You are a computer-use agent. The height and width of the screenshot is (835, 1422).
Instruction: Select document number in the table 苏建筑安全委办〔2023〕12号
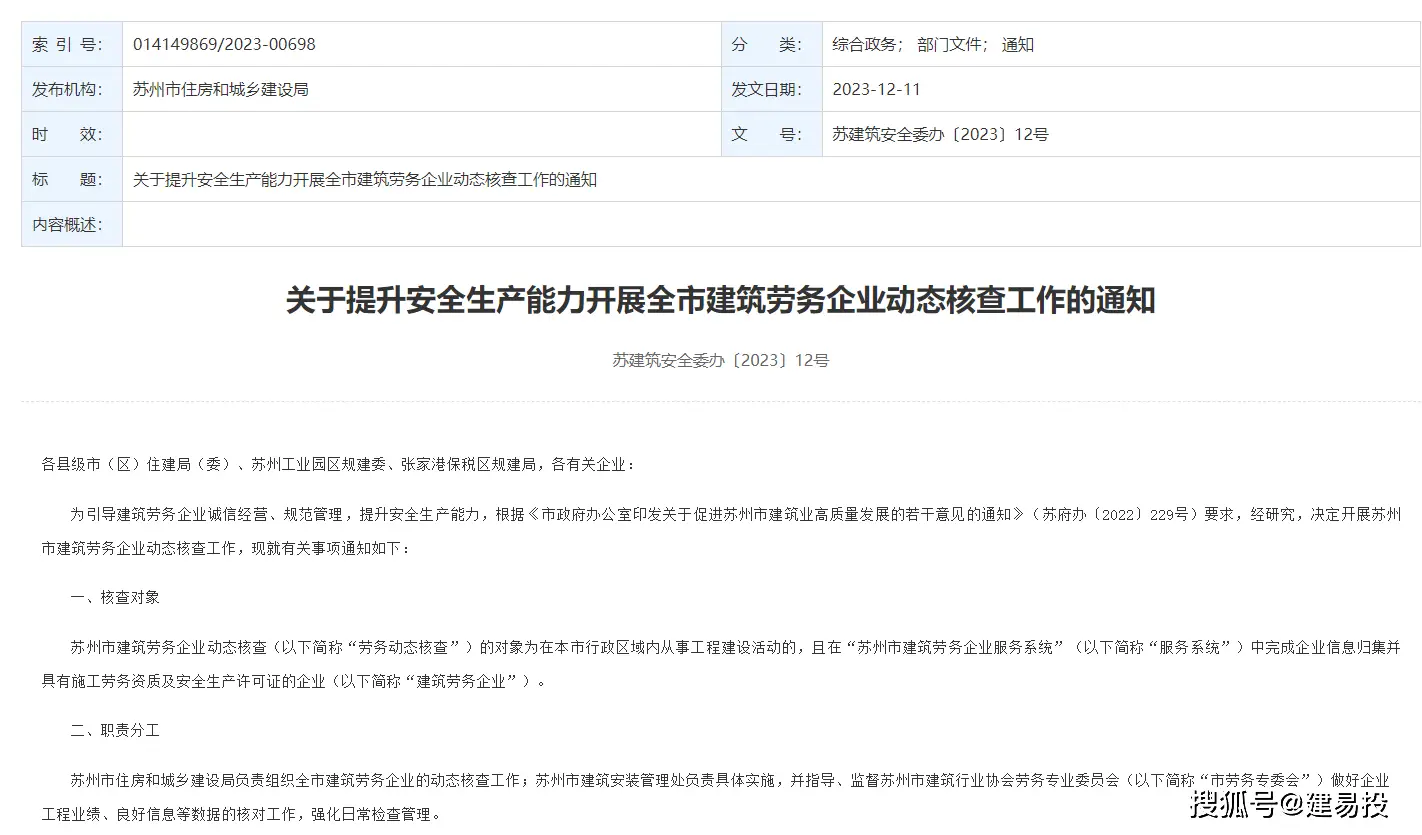coord(940,134)
